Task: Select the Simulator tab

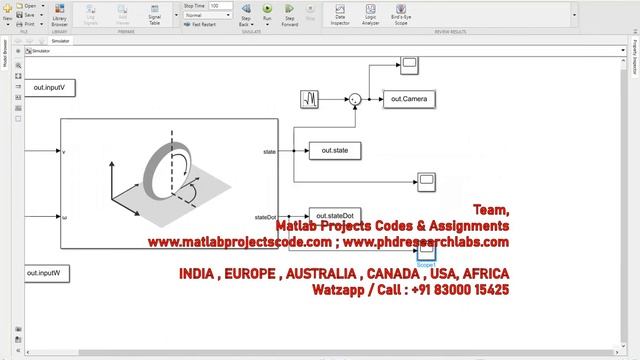Action: (x=60, y=41)
